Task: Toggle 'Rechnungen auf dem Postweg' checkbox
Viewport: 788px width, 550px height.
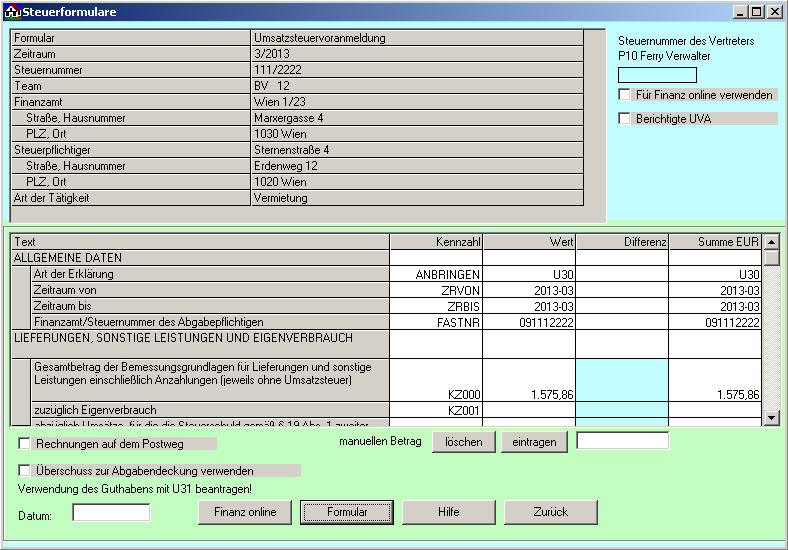Action: click(25, 443)
